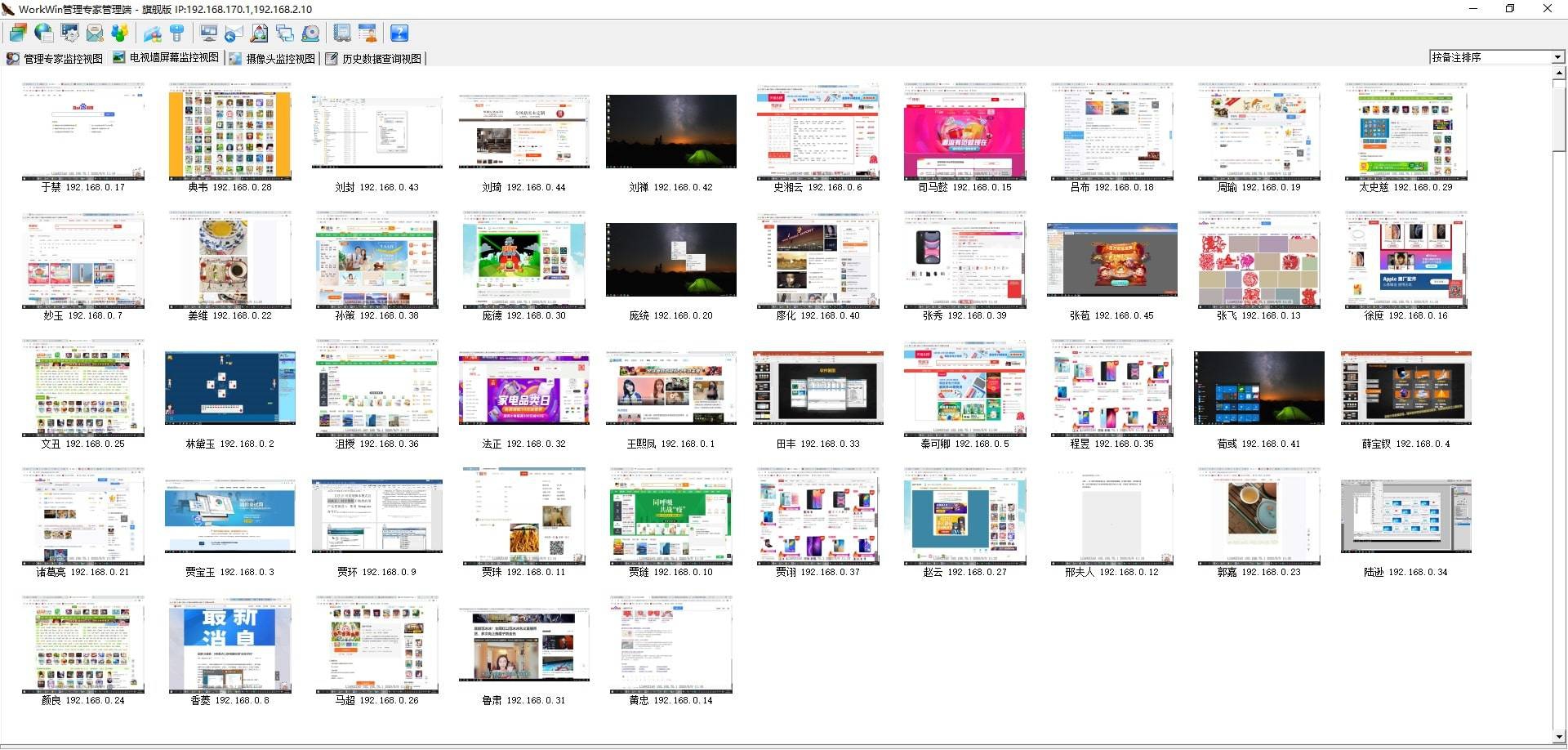Click the vertical scrollbar up arrow
This screenshot has width=1568, height=750.
pyautogui.click(x=1559, y=73)
